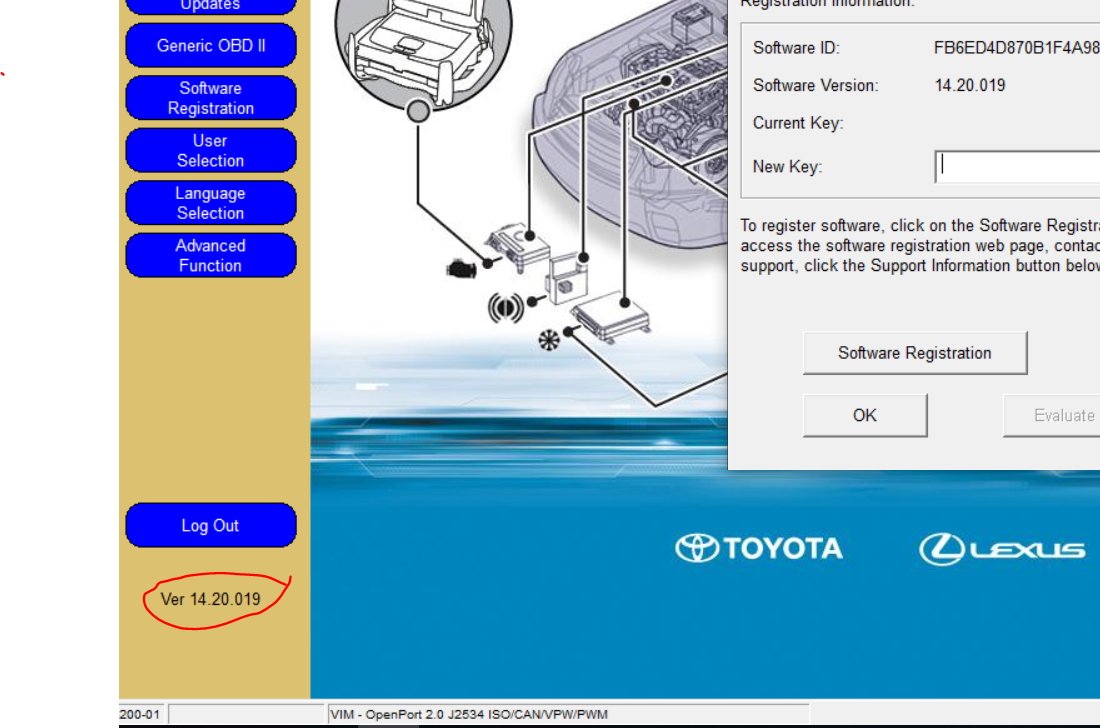The image size is (1100, 728).
Task: Click the Log Out button
Action: [210, 525]
